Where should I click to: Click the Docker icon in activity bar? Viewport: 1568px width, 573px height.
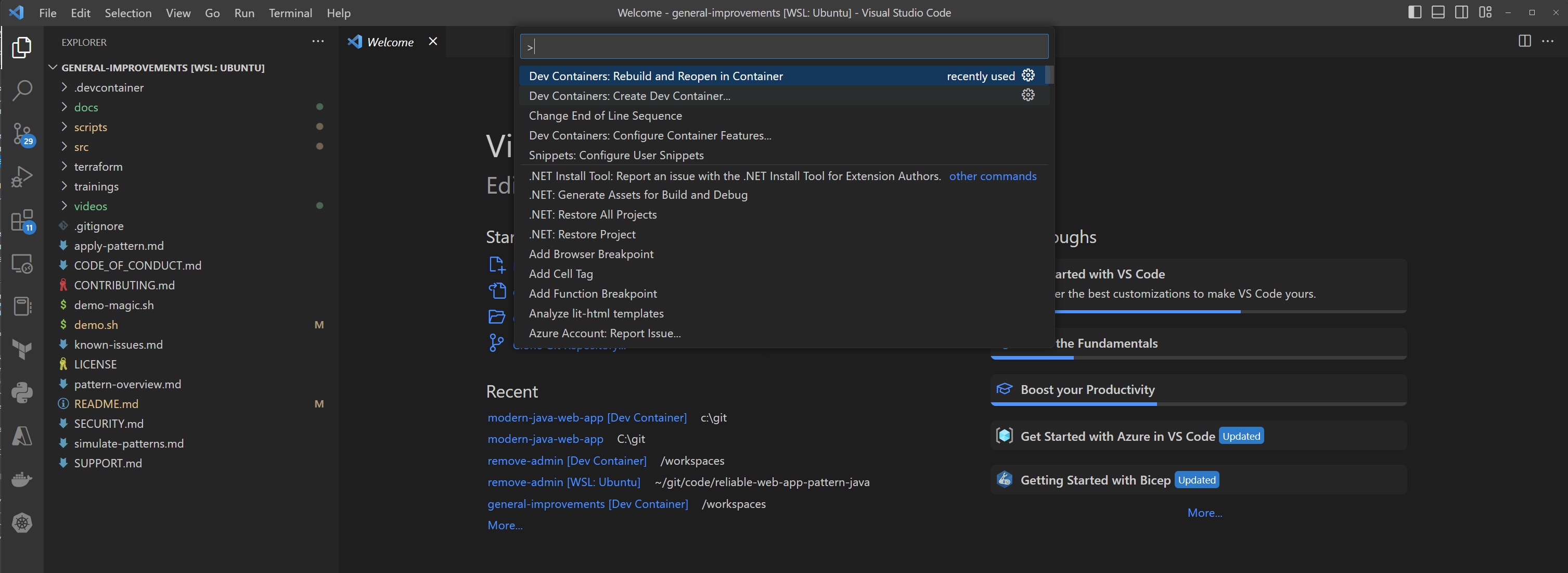[22, 479]
